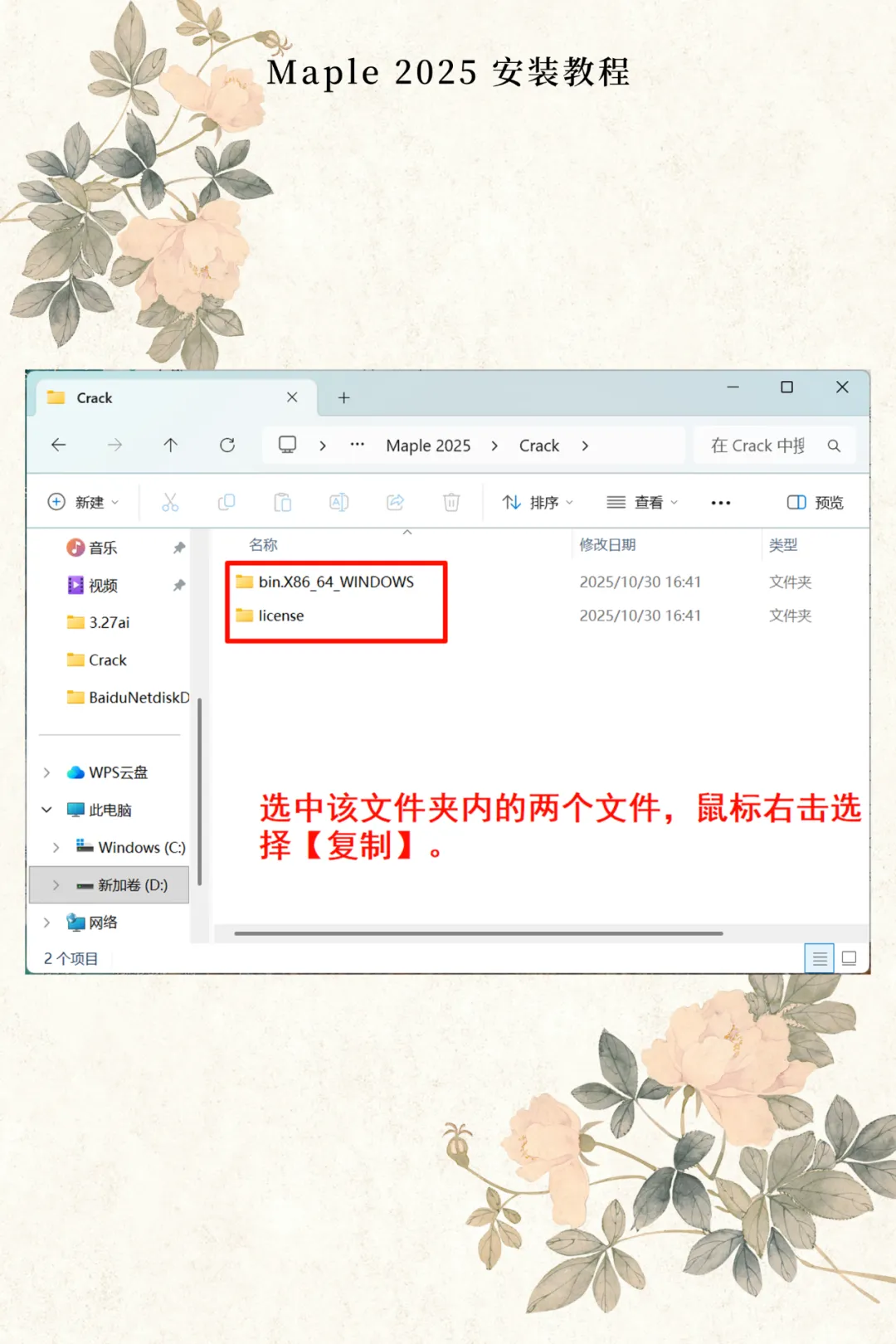
Task: Navigate up one folder level
Action: 171,446
